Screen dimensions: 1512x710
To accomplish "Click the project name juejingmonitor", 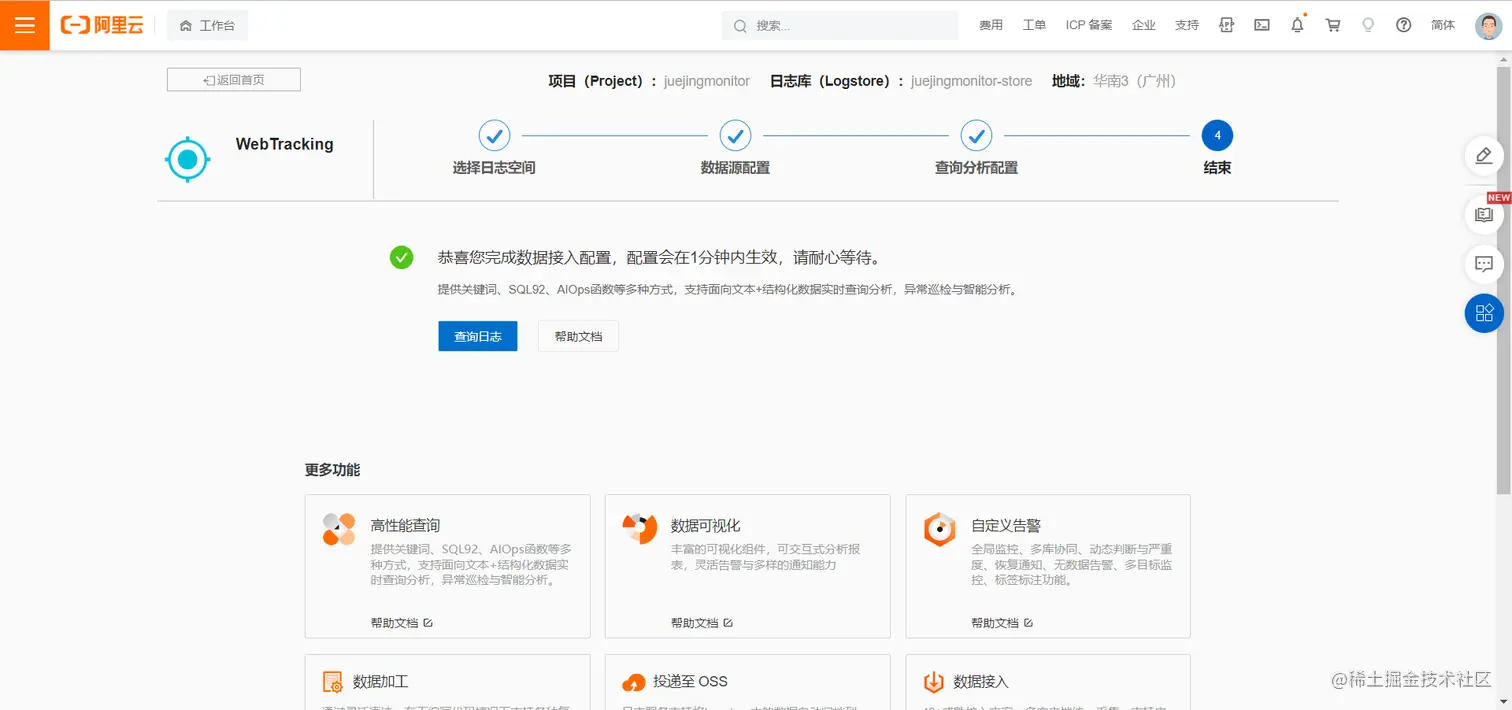I will point(707,81).
